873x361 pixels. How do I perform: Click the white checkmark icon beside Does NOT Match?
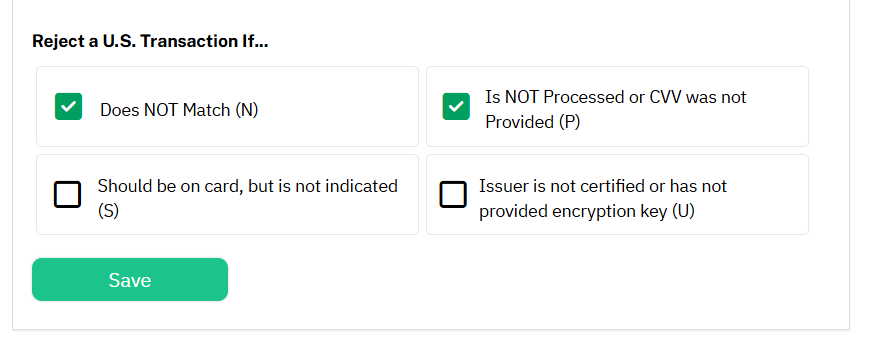68,106
